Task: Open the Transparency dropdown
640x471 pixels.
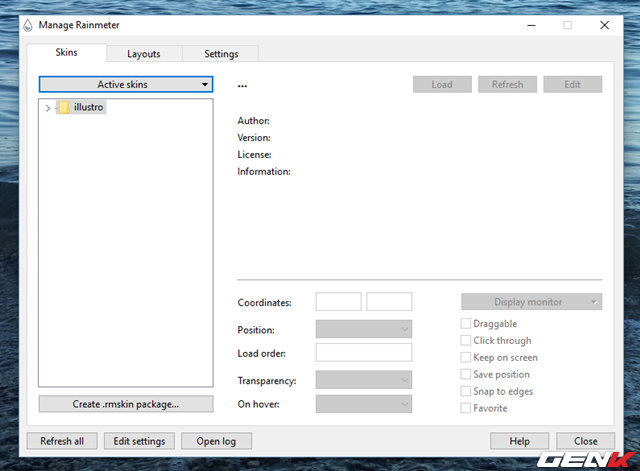Action: click(364, 380)
